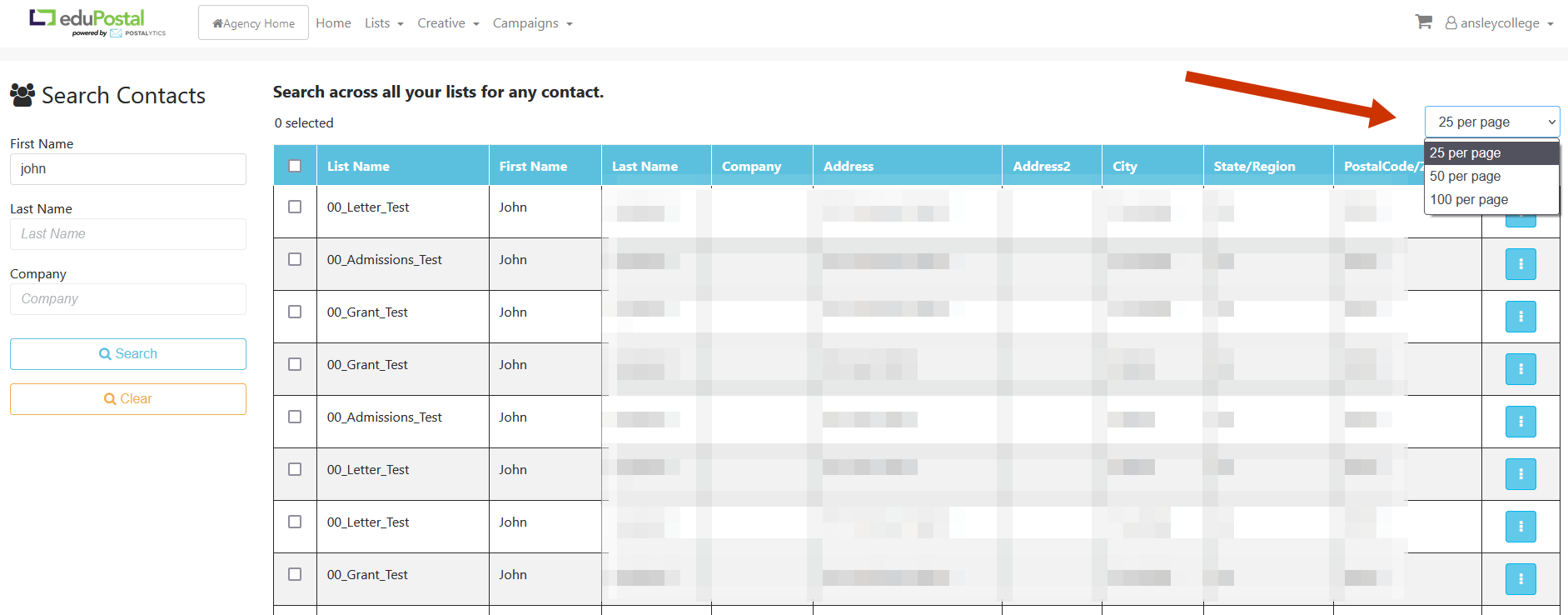Focus the Last Name input field
The image size is (1568, 615).
click(x=128, y=234)
